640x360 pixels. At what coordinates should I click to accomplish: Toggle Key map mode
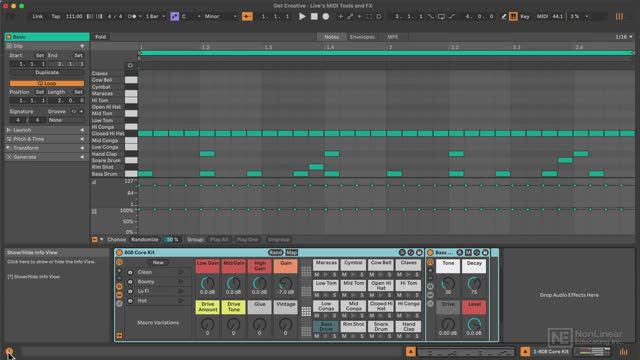(x=525, y=16)
